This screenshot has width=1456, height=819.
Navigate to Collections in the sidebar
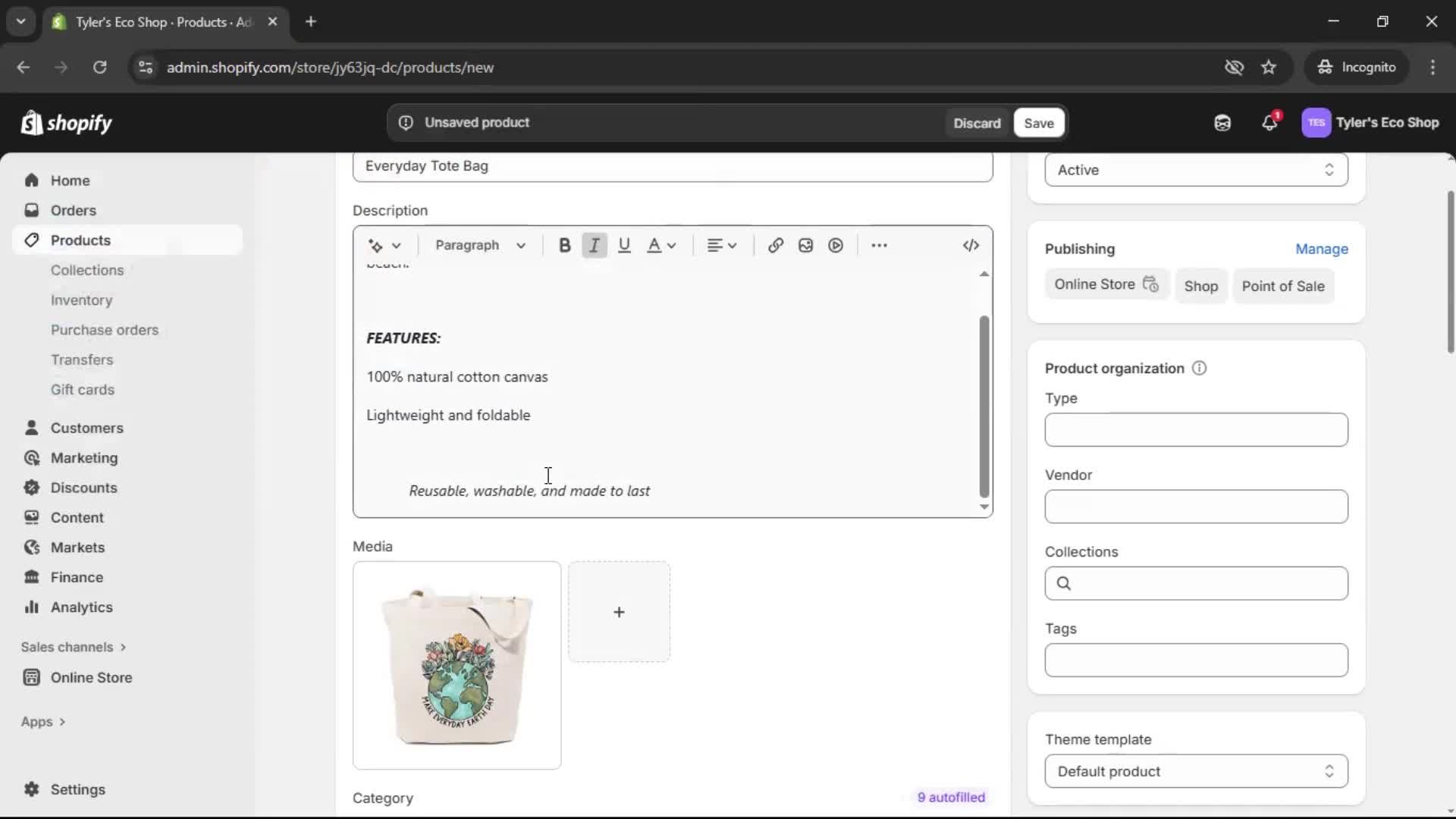pyautogui.click(x=87, y=270)
